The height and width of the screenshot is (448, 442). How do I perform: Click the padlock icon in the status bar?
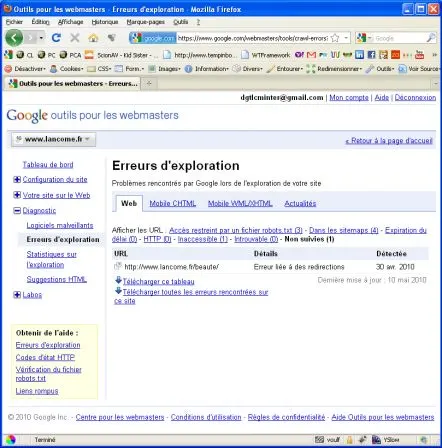coord(349,440)
